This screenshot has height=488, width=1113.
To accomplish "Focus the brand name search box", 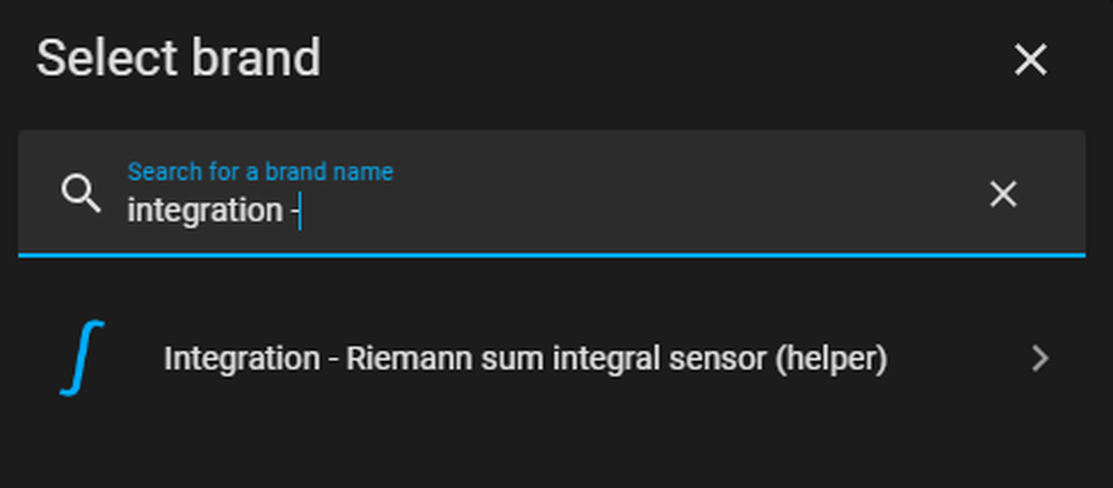I will point(552,193).
